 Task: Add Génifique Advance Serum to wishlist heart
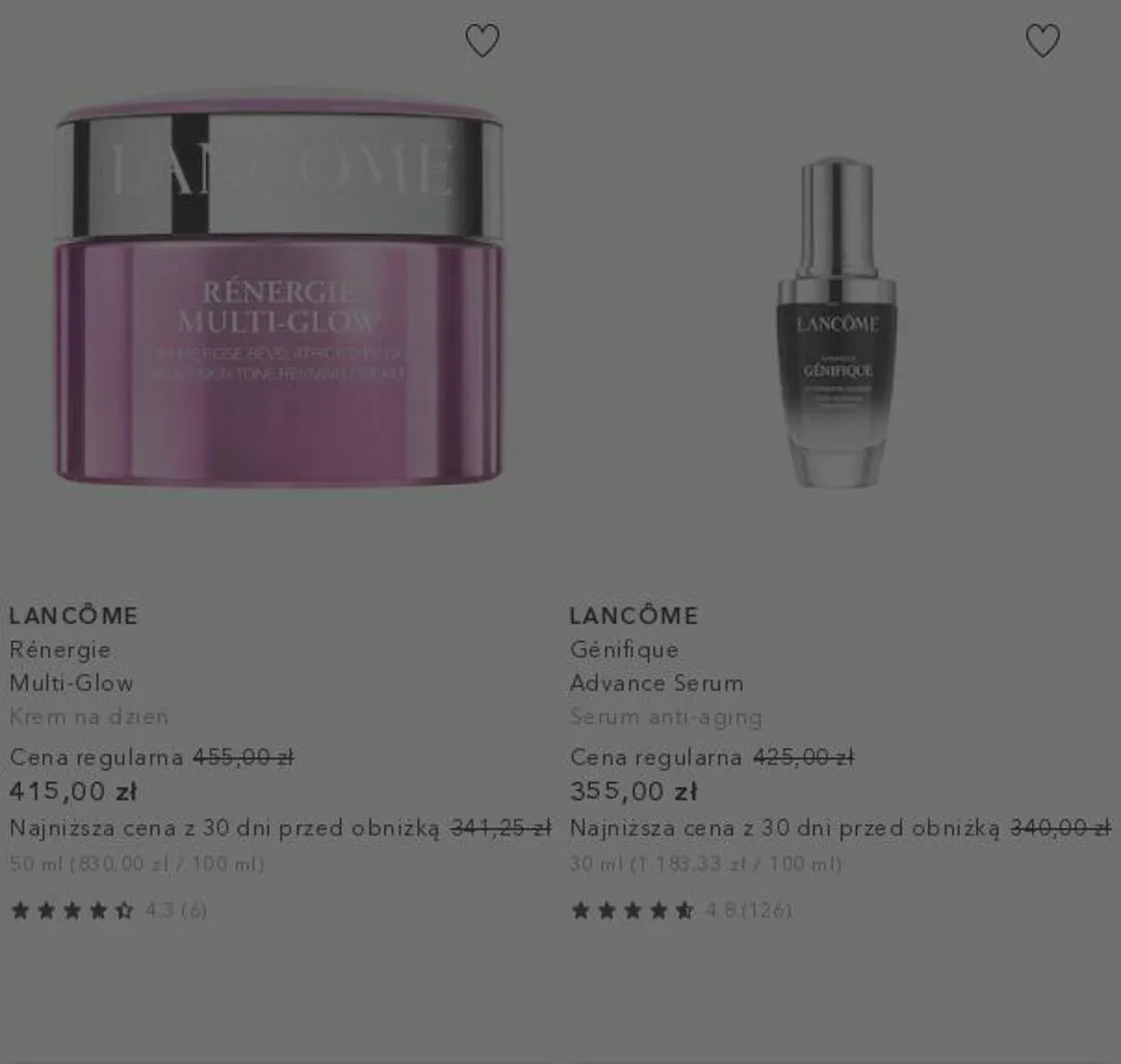[1042, 40]
